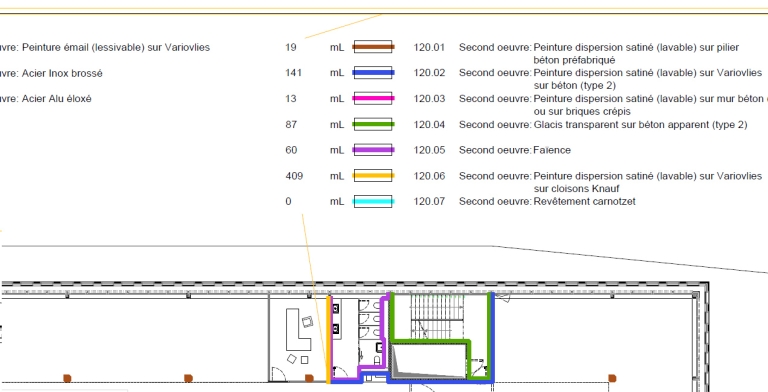Select the code 120.04
The image size is (768, 392).
(429, 124)
